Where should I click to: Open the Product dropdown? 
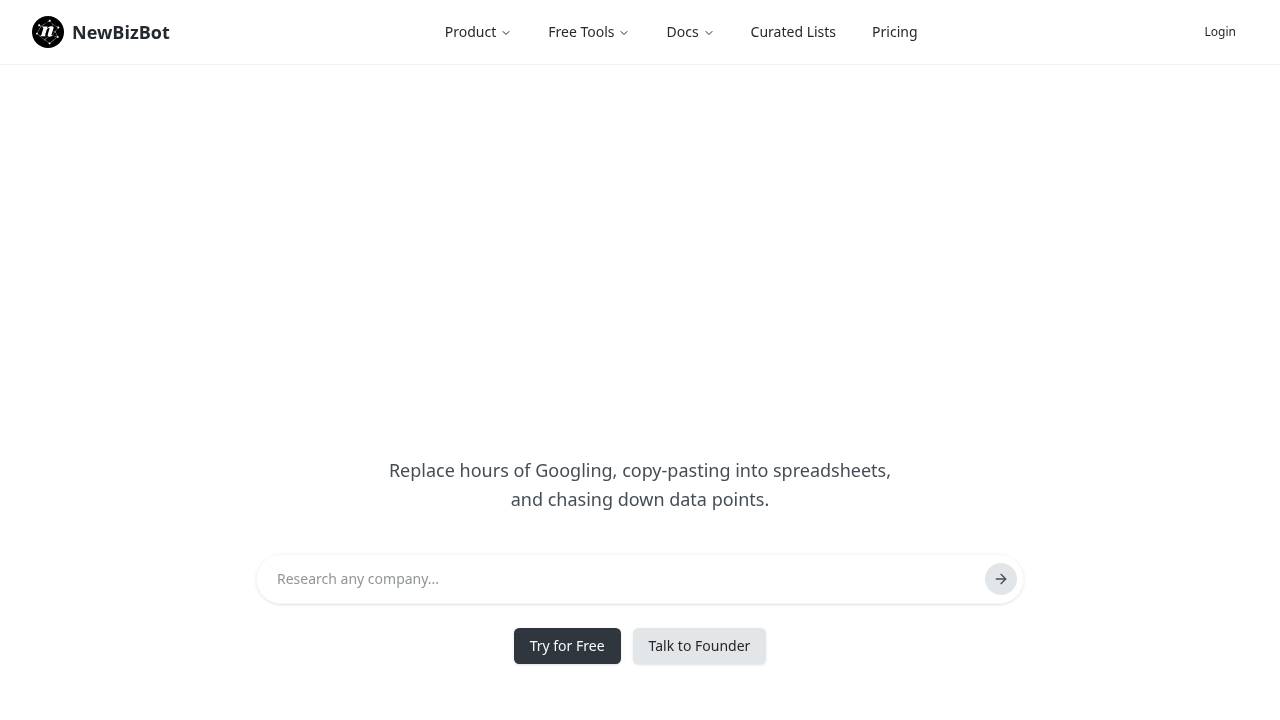tap(470, 31)
